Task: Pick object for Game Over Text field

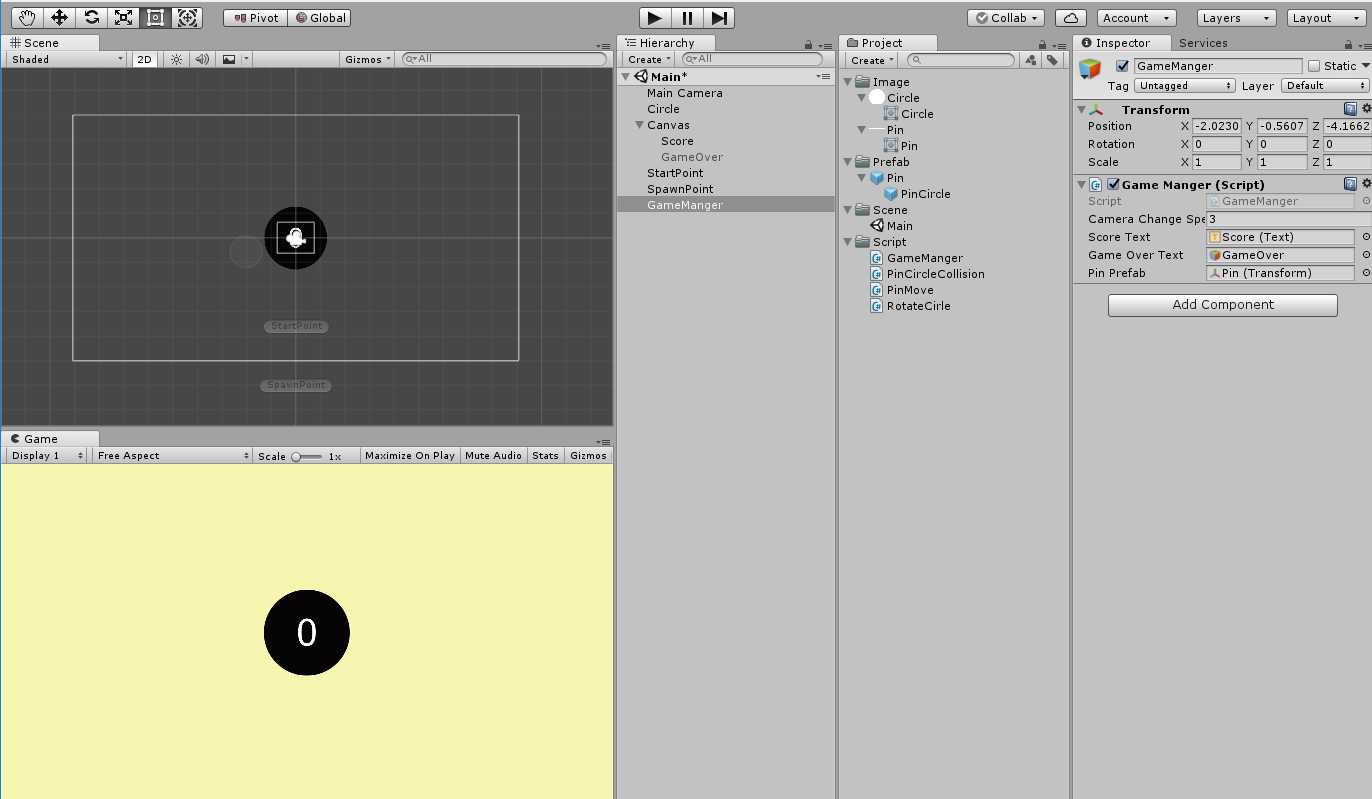Action: pos(1365,255)
